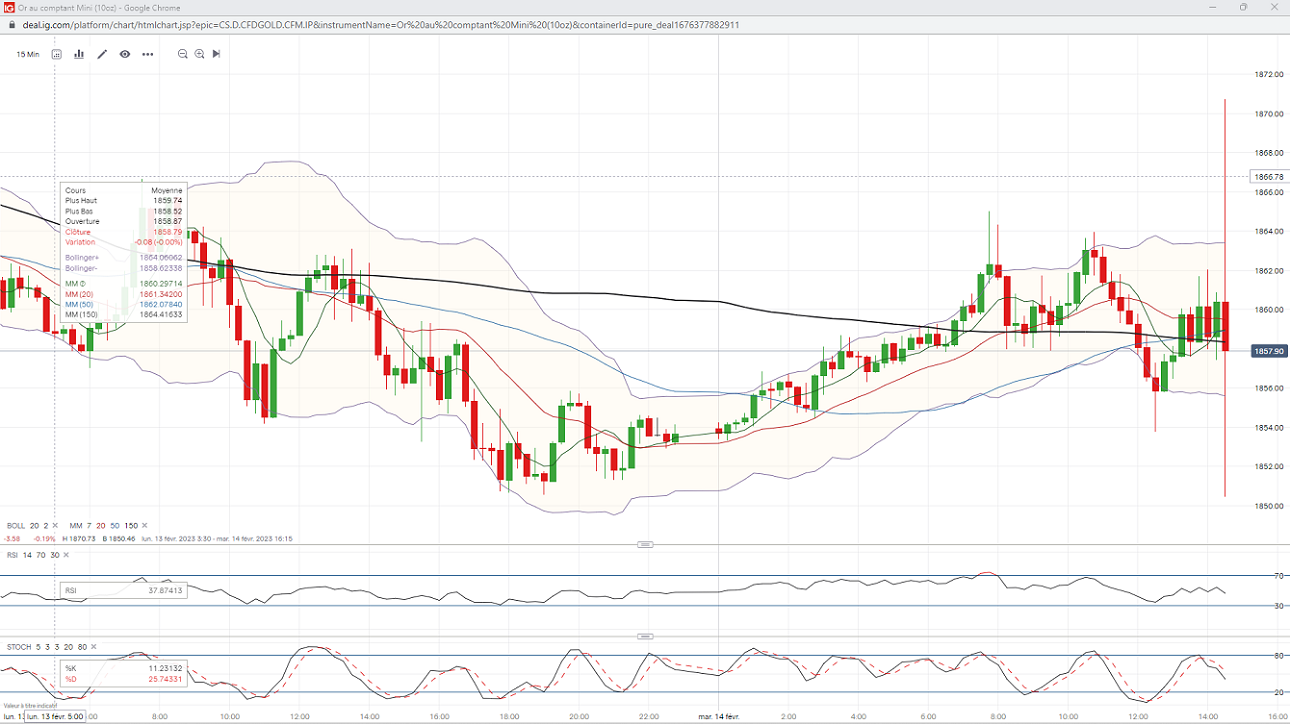
Task: Click the date label lun. 13 févr. 5:00
Action: click(x=56, y=716)
